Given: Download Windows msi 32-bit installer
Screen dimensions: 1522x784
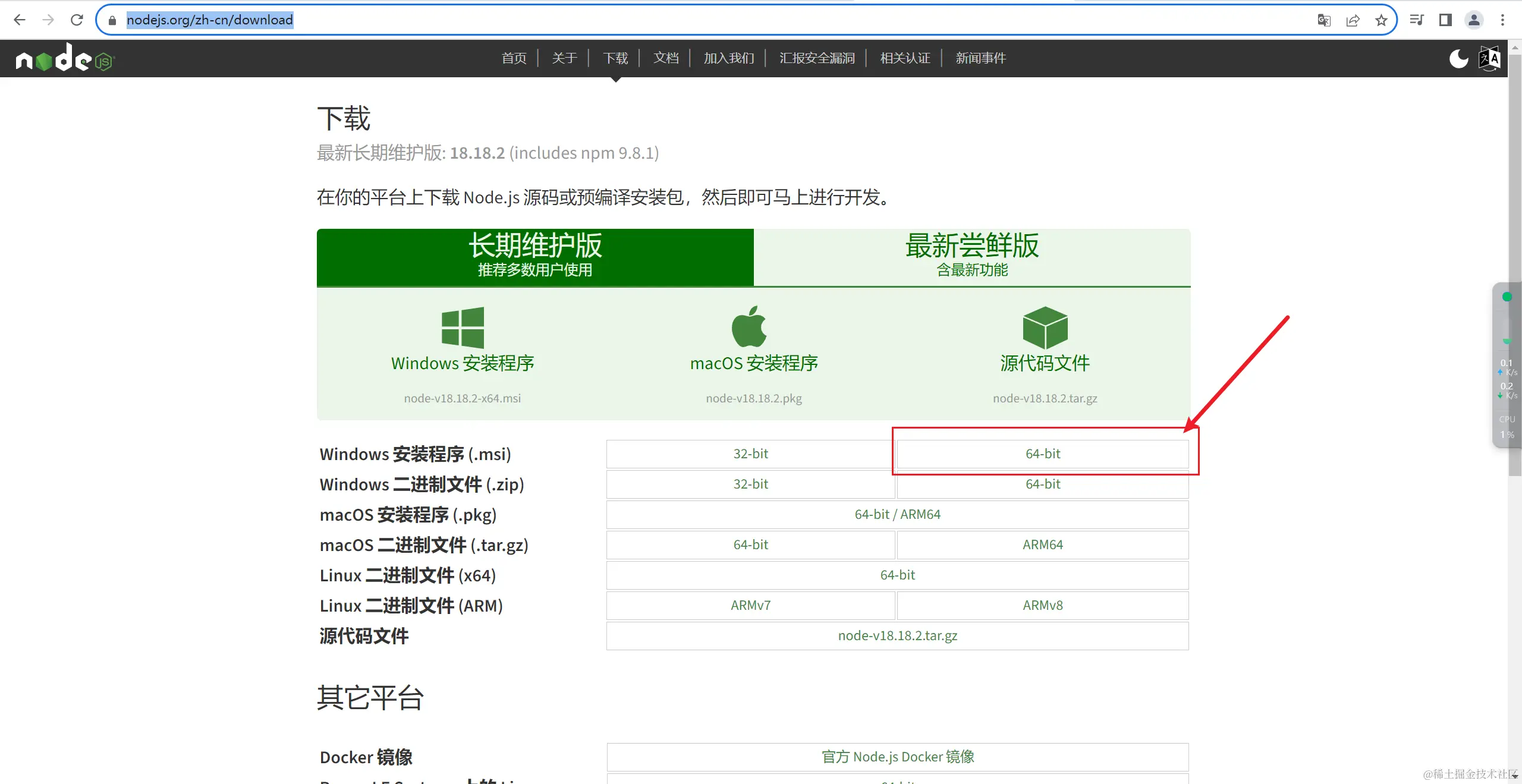Looking at the screenshot, I should tap(750, 454).
